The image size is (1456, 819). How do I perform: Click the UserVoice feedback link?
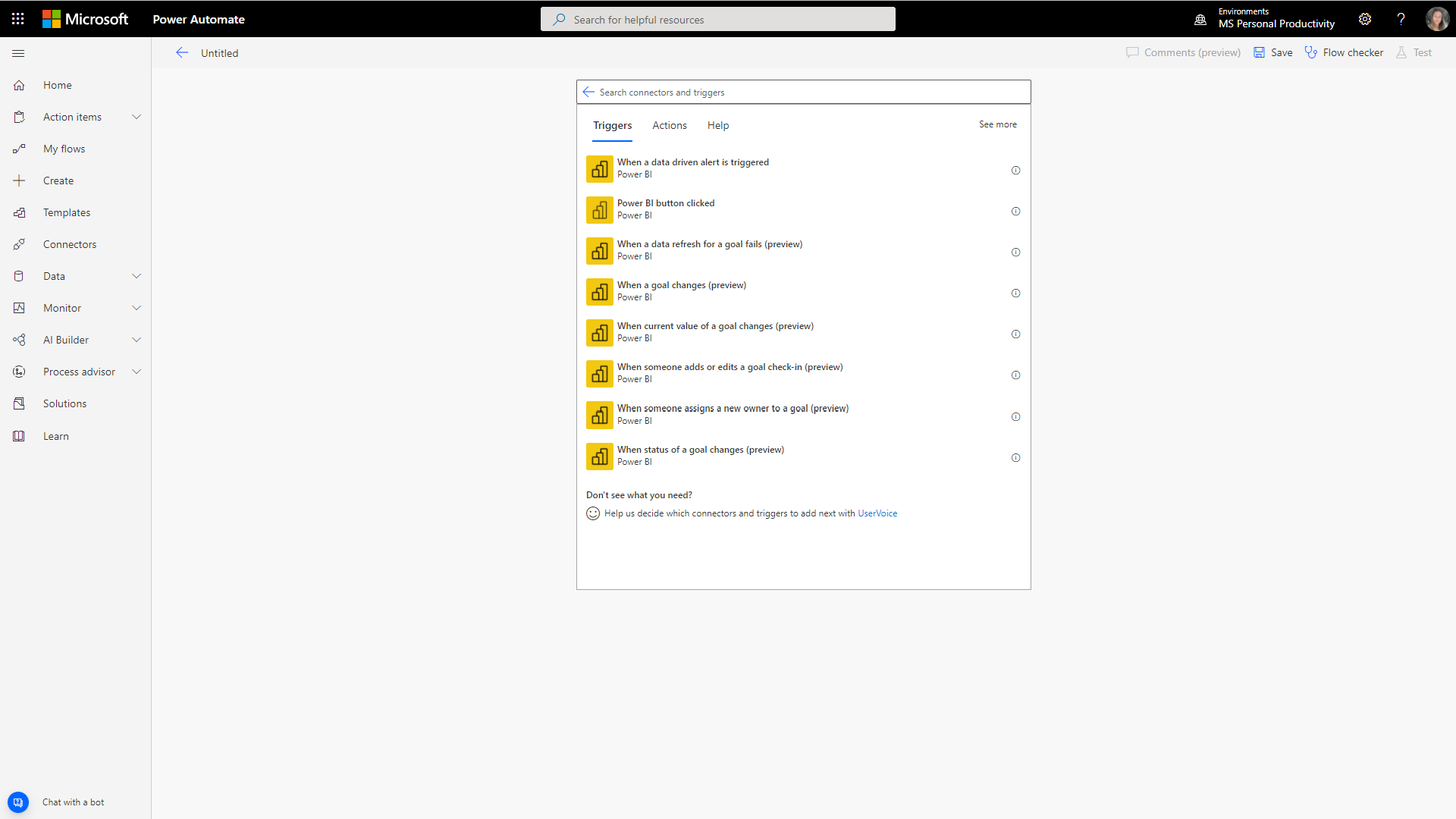tap(877, 513)
